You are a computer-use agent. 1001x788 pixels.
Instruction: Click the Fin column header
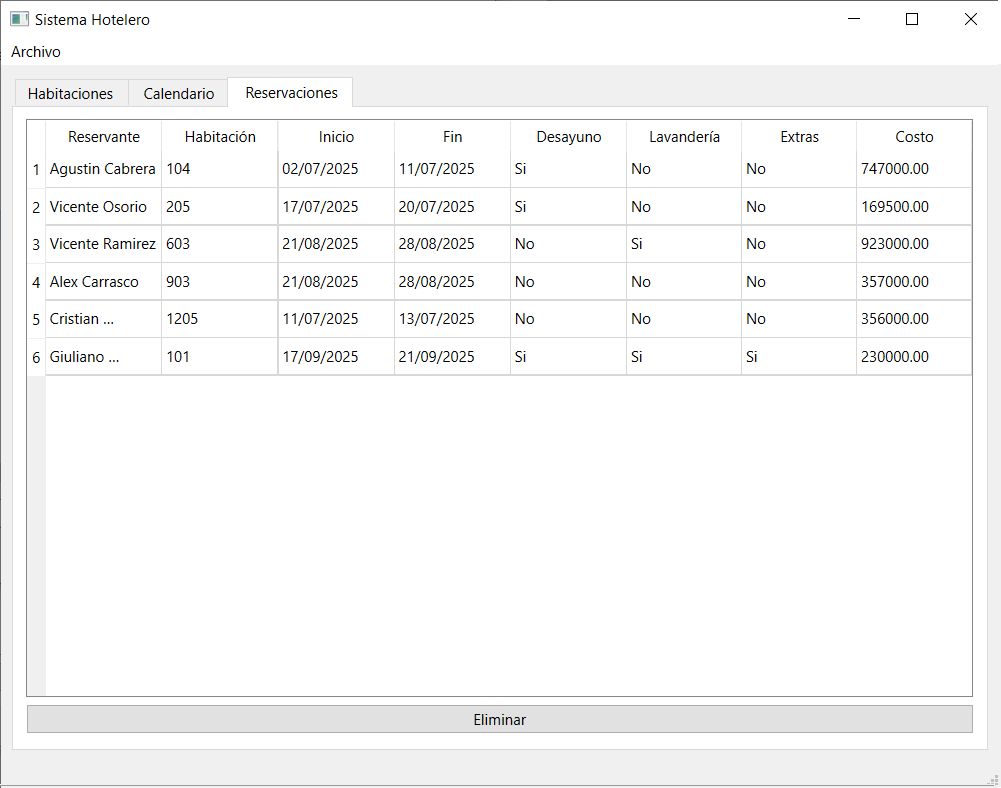pos(453,137)
